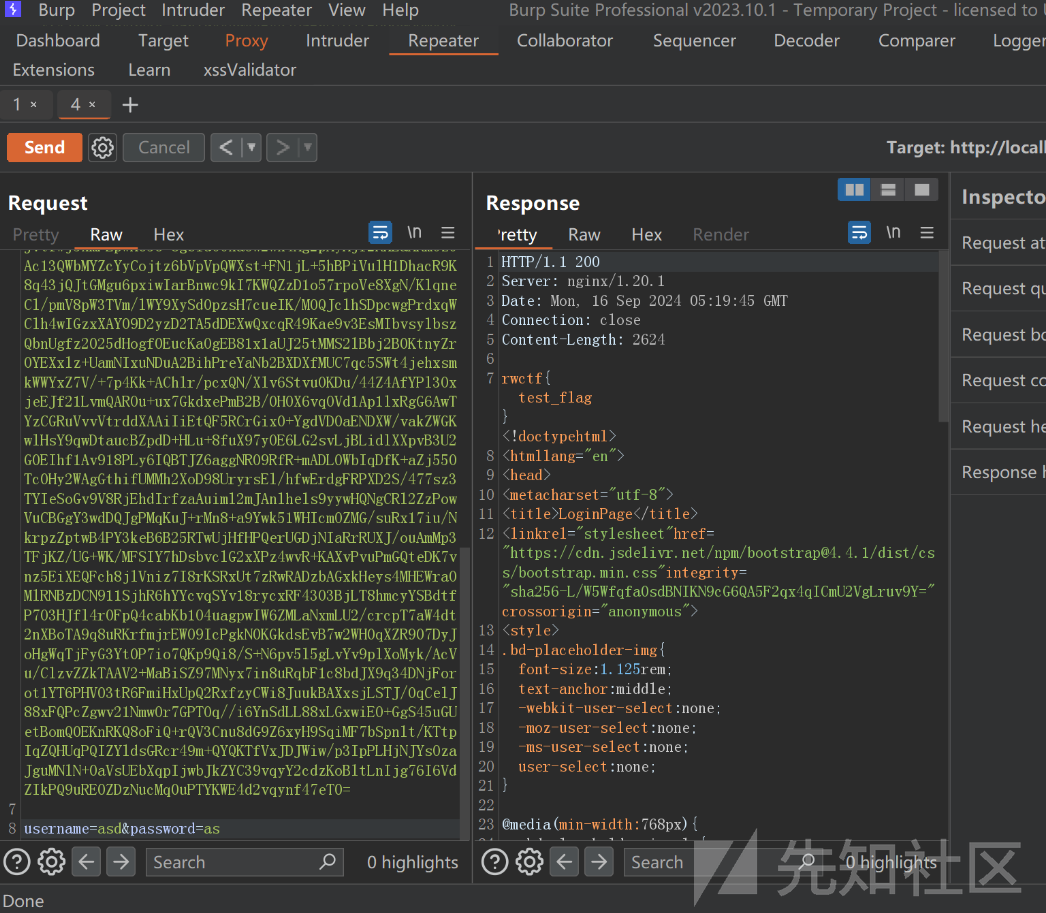
Task: Click the Server: nginx/1.20.1 header line
Action: (582, 281)
